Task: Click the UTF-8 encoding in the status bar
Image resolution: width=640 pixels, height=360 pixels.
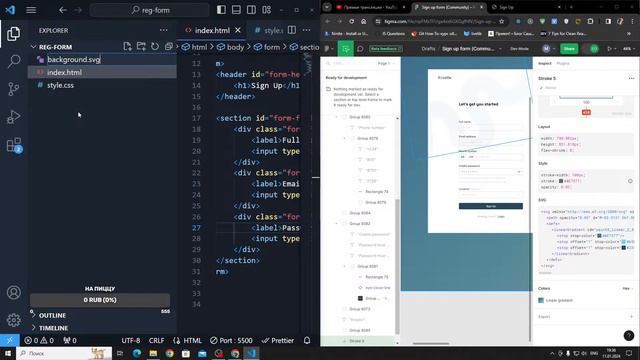Action: pyautogui.click(x=131, y=340)
